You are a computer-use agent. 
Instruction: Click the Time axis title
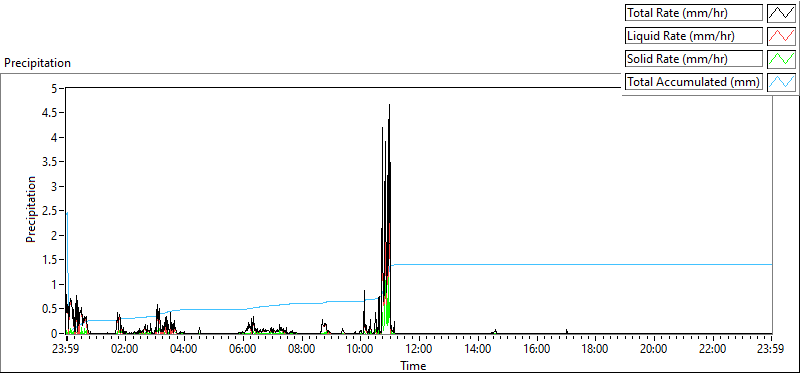click(413, 365)
